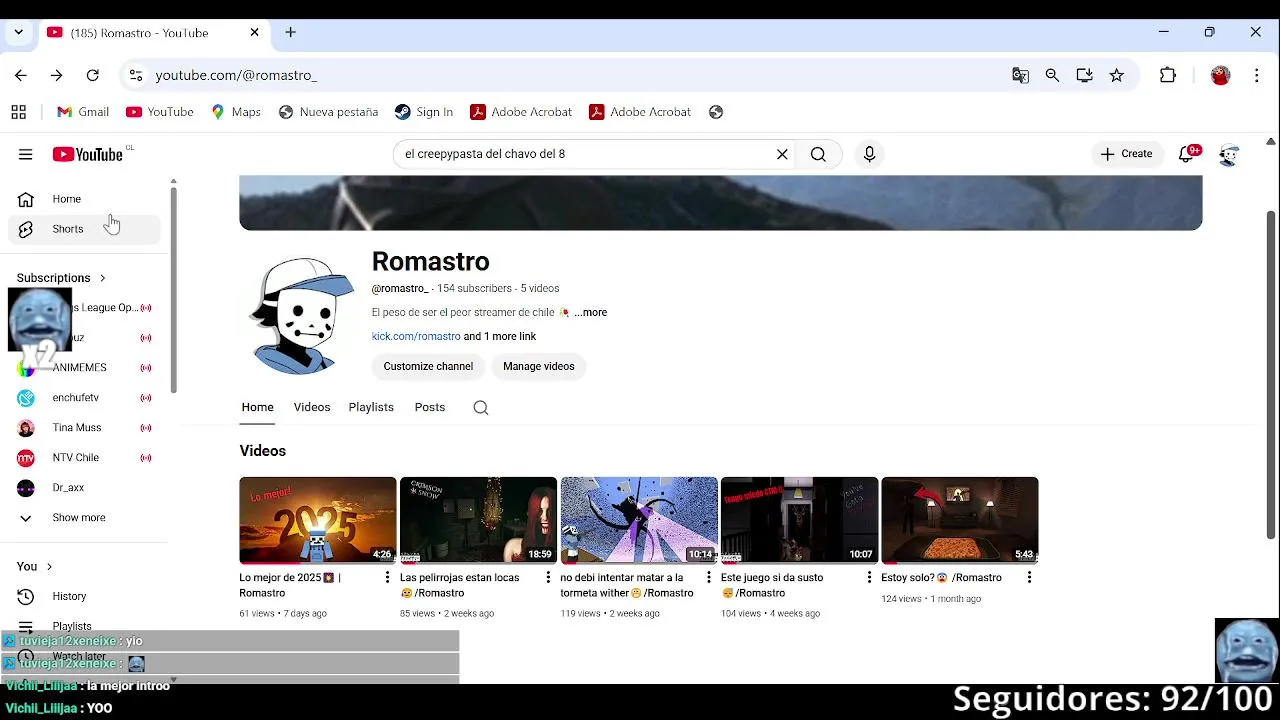Open the Maps bookmark

(236, 112)
